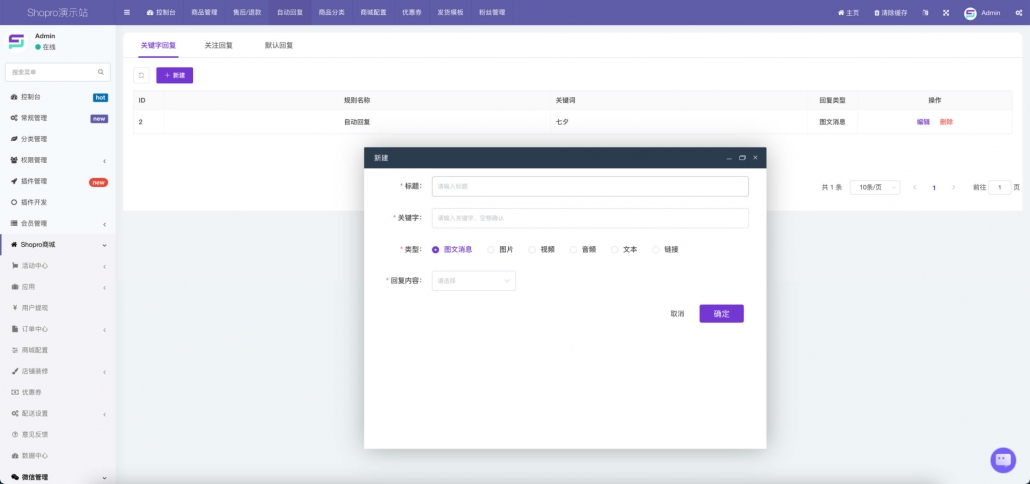Open the 控制台 tab in top navigation
This screenshot has height=484, width=1030.
coord(161,12)
